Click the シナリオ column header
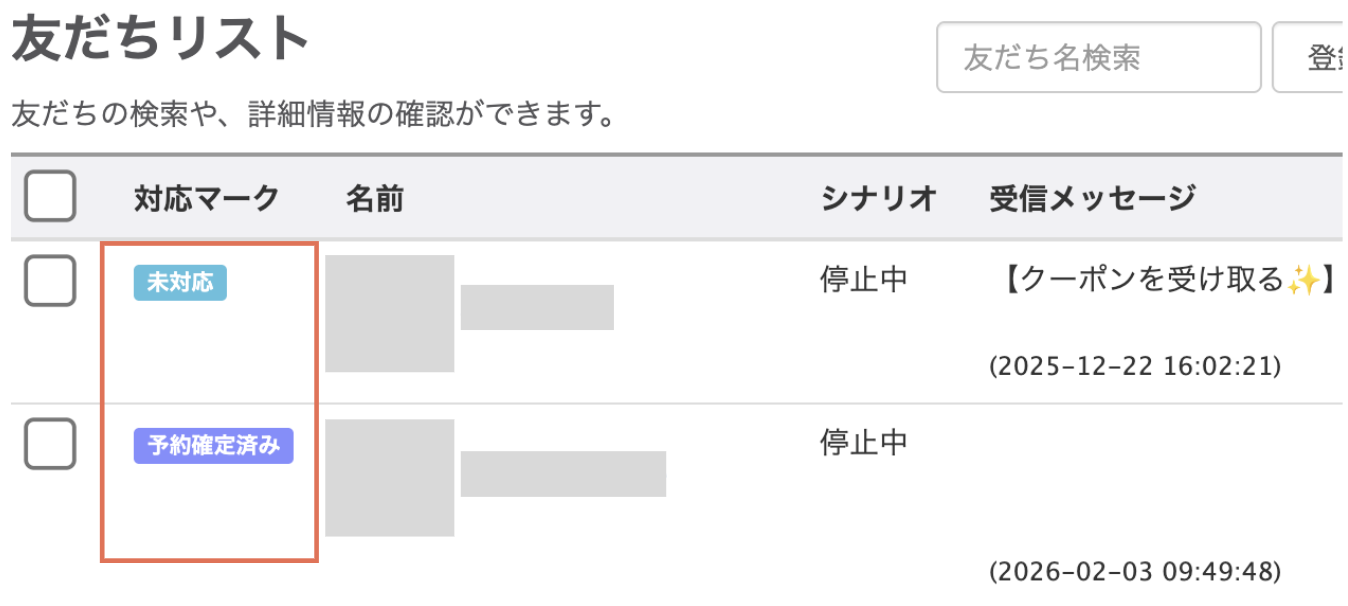Viewport: 1348px width, 606px height. point(876,198)
